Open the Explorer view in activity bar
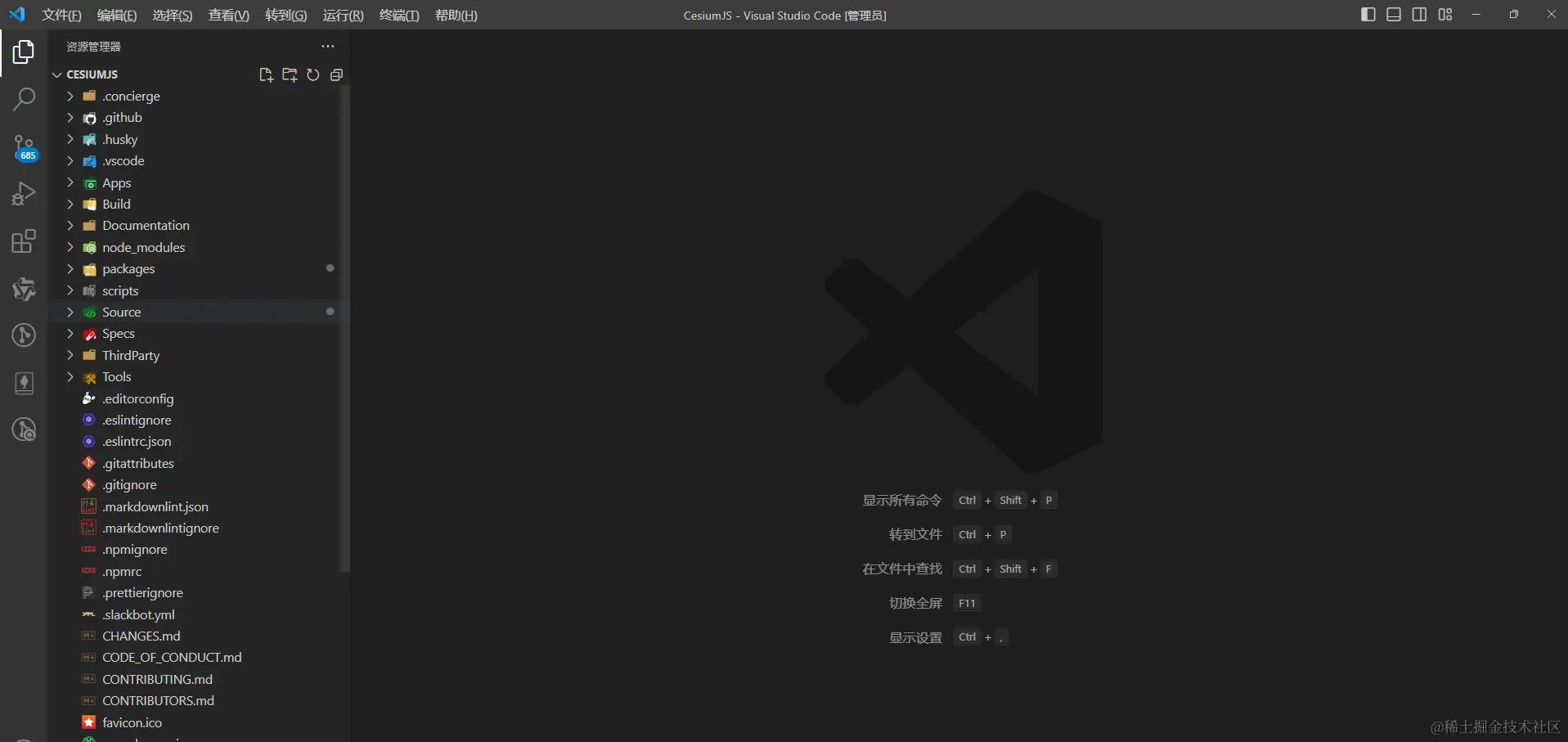 (24, 52)
